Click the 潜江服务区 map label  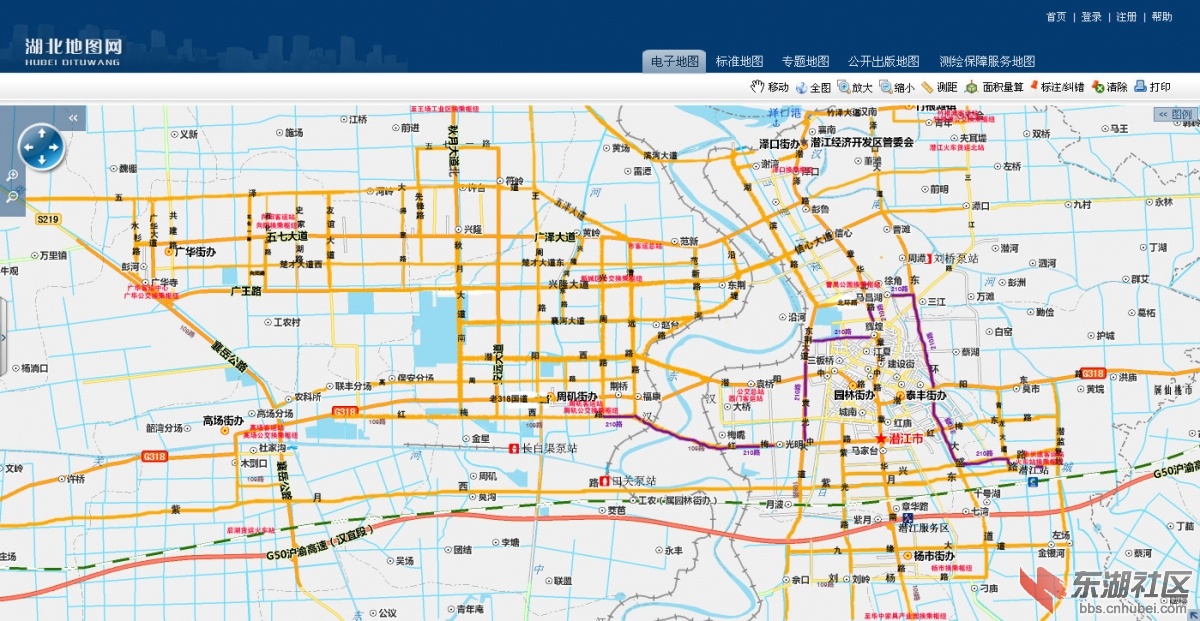click(x=924, y=528)
